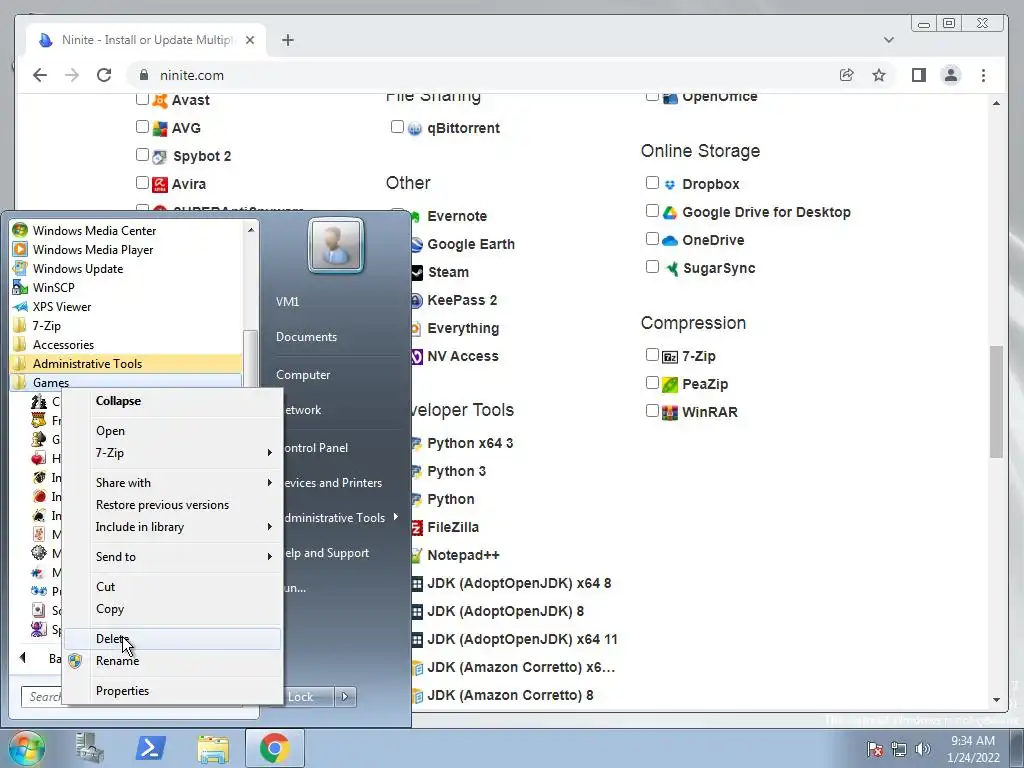Click the Steam icon on Ninite
The image size is (1024, 768).
point(417,272)
